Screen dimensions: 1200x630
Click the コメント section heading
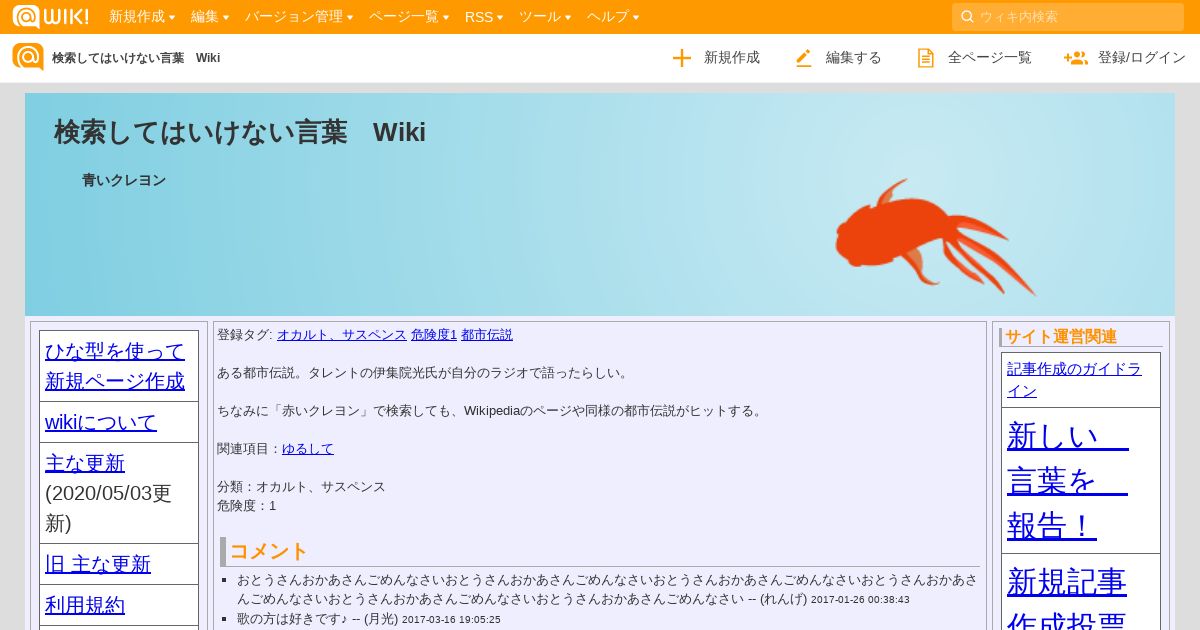(x=269, y=551)
